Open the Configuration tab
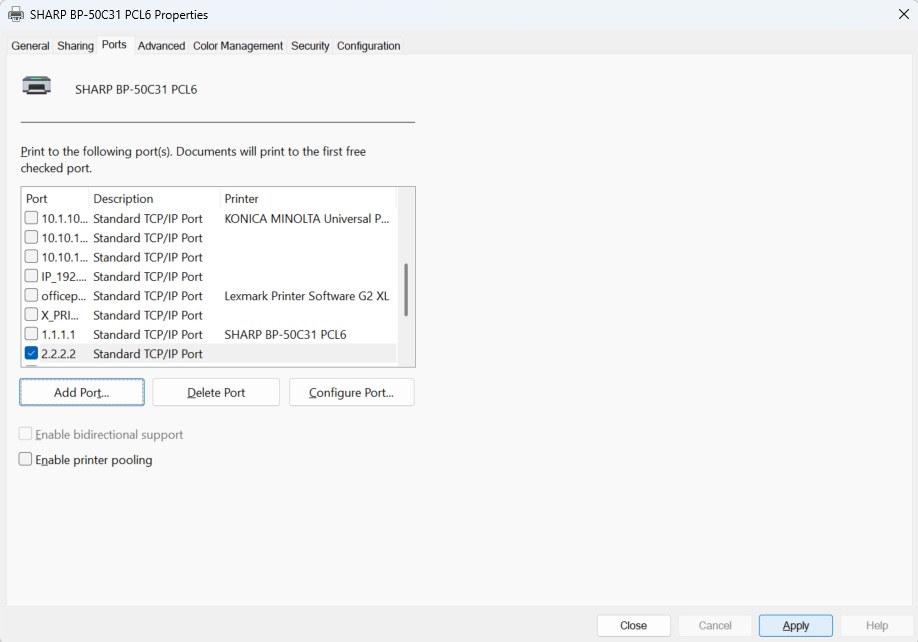 pyautogui.click(x=368, y=46)
